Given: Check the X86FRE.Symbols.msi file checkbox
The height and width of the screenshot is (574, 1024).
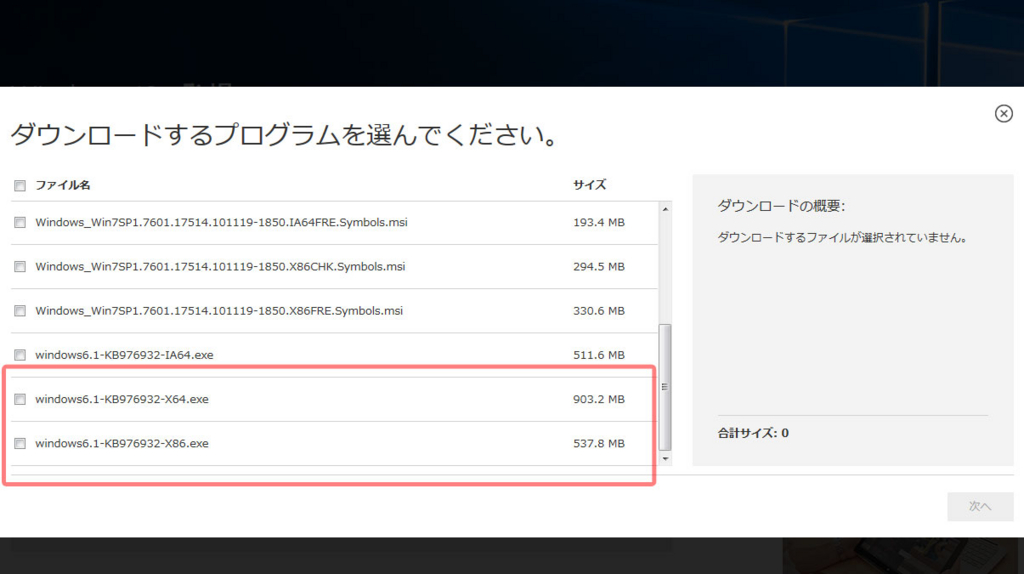Looking at the screenshot, I should point(20,311).
